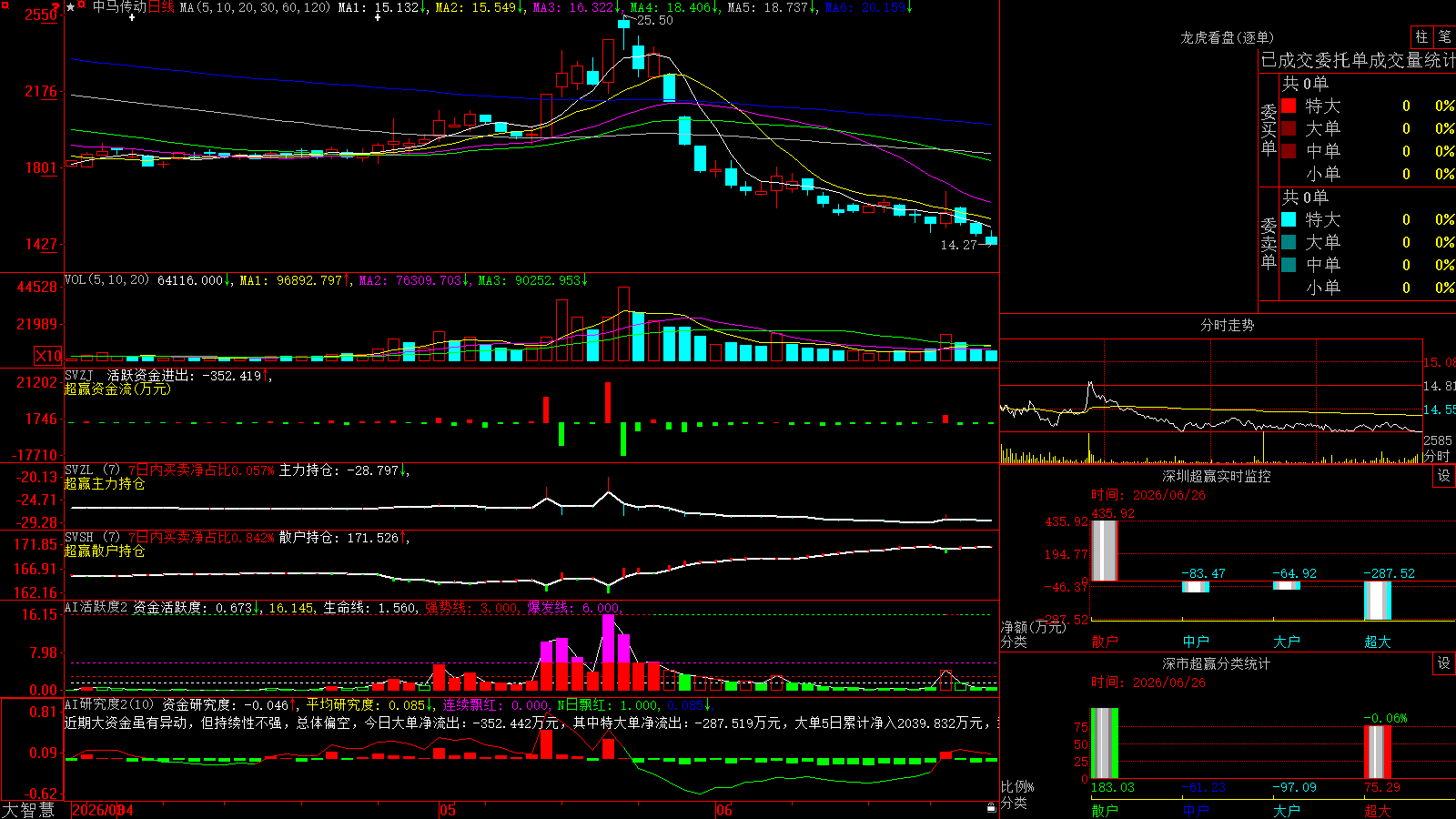The width and height of the screenshot is (1456, 819).
Task: Click the 超大 bar in 深市超赢分类统计
Action: point(1377,752)
